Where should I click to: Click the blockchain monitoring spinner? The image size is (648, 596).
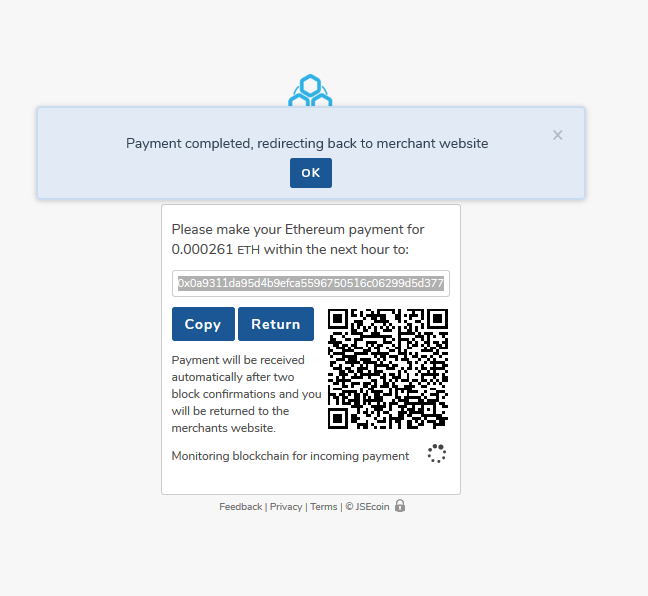[436, 453]
